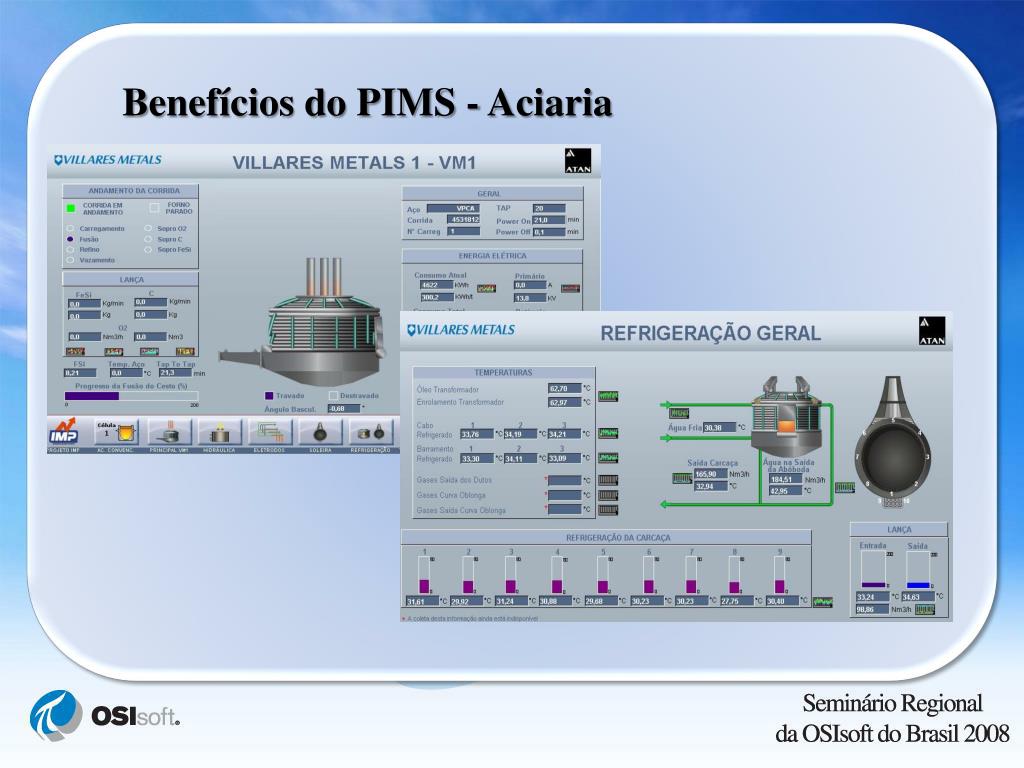Click carcaça temperature value 31,61

pos(422,601)
